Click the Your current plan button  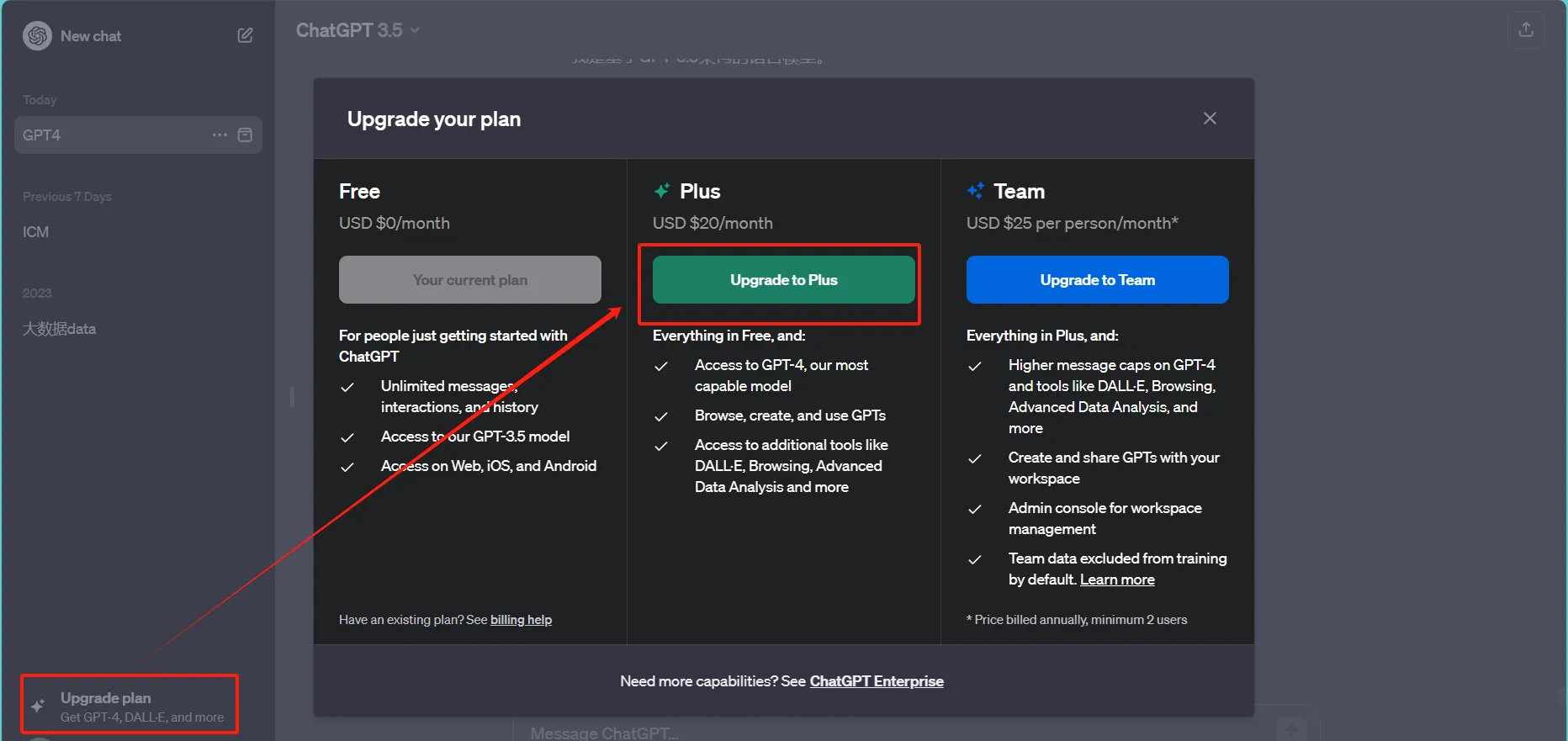click(x=469, y=280)
